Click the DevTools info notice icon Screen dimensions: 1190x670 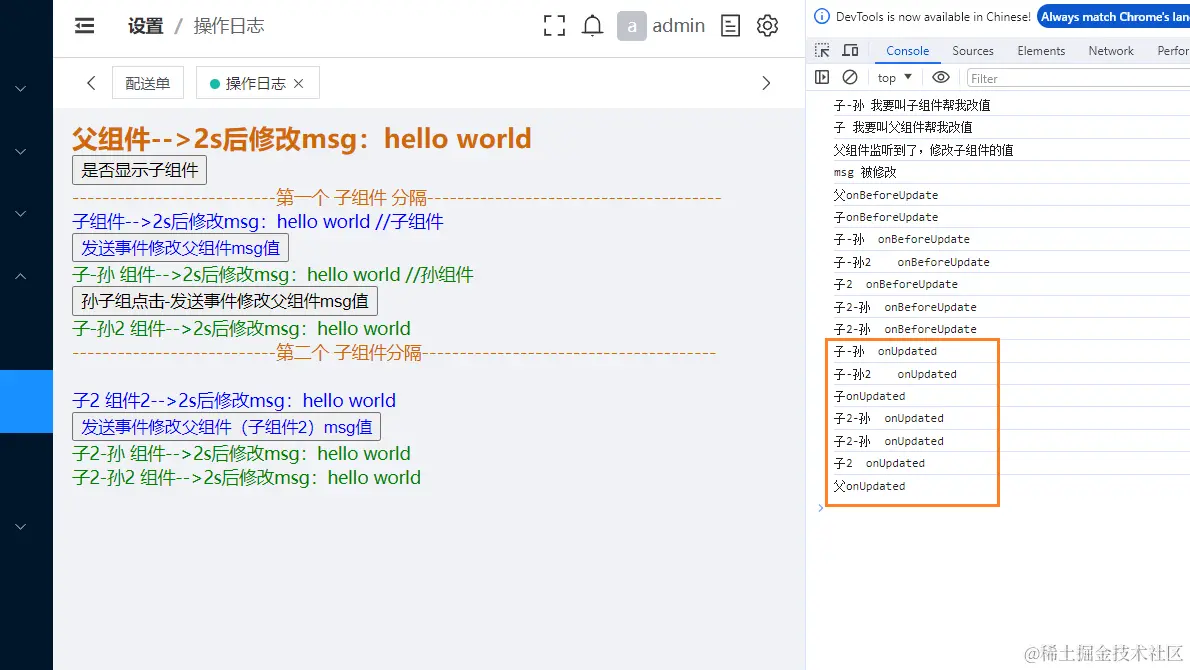pyautogui.click(x=822, y=16)
